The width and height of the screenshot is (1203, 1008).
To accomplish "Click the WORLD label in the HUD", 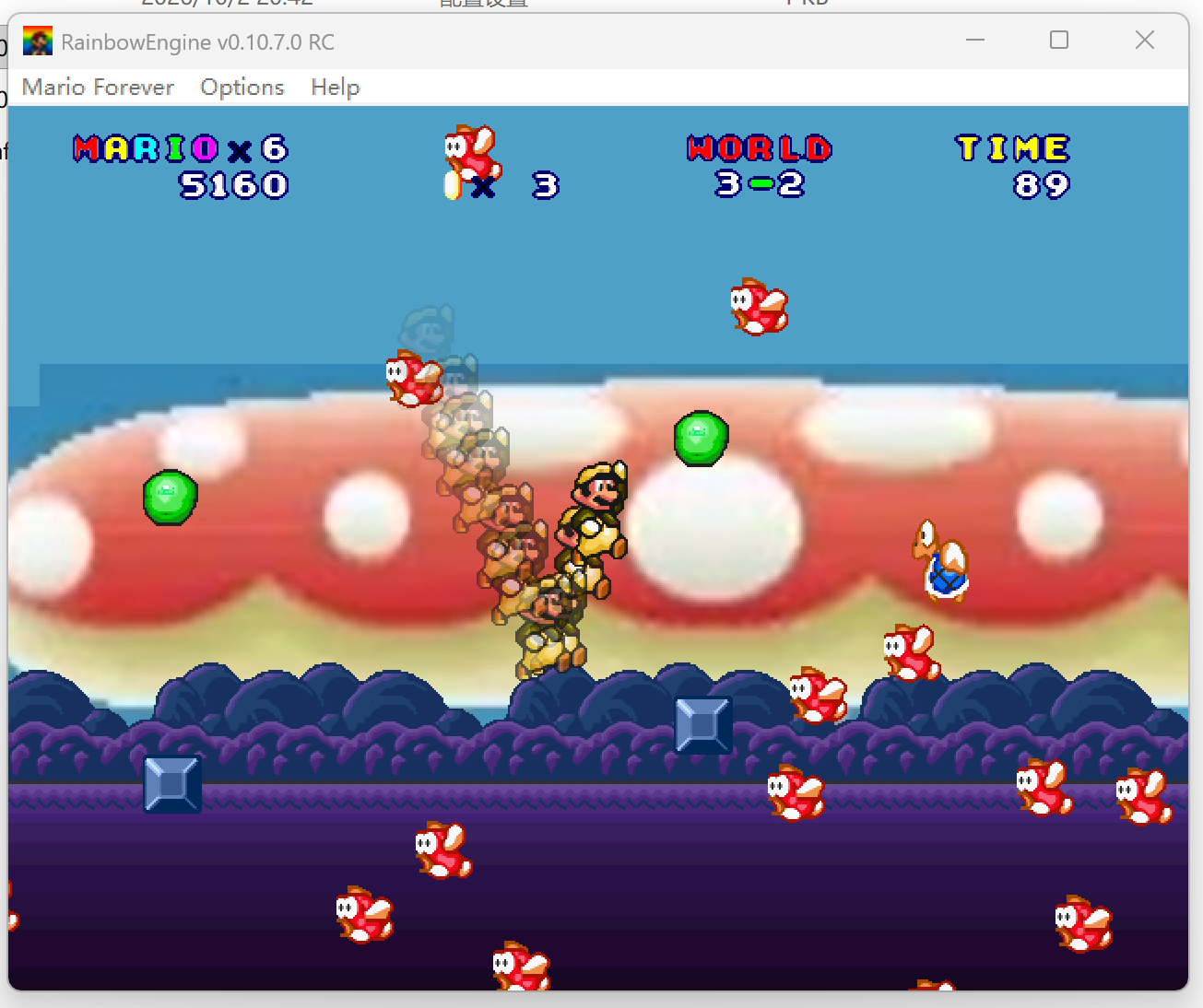I will pos(760,148).
